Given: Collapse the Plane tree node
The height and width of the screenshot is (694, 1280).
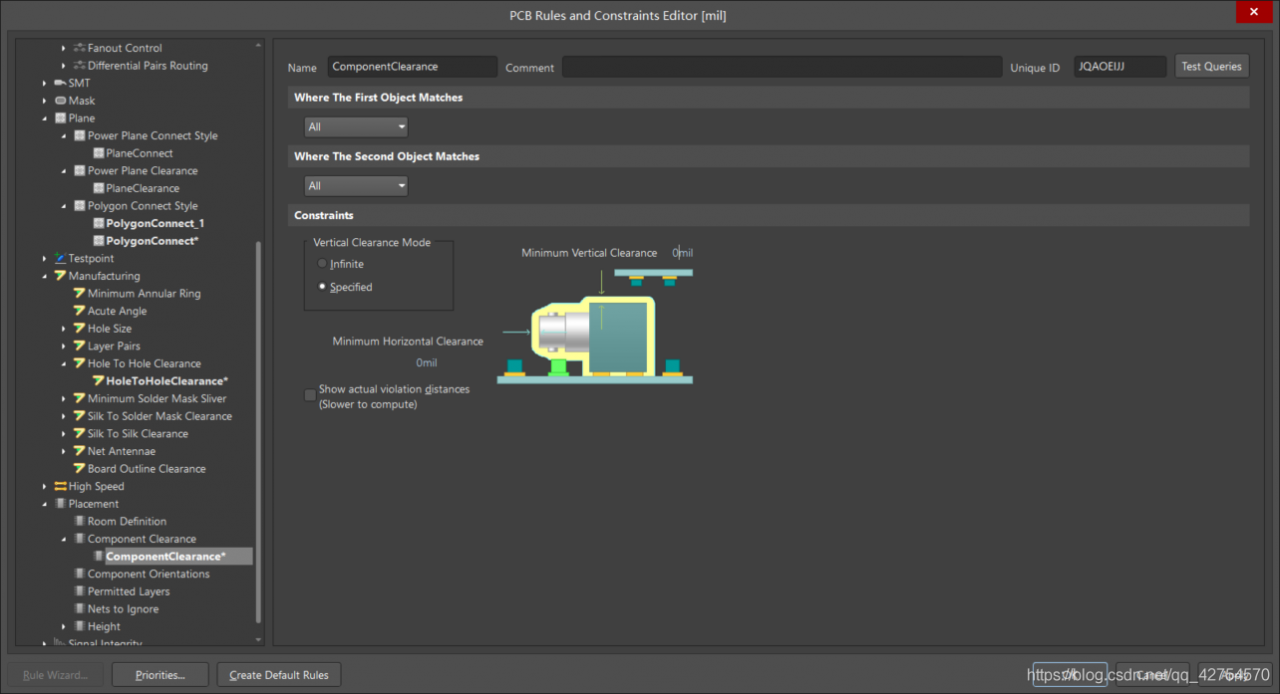Looking at the screenshot, I should coord(45,118).
